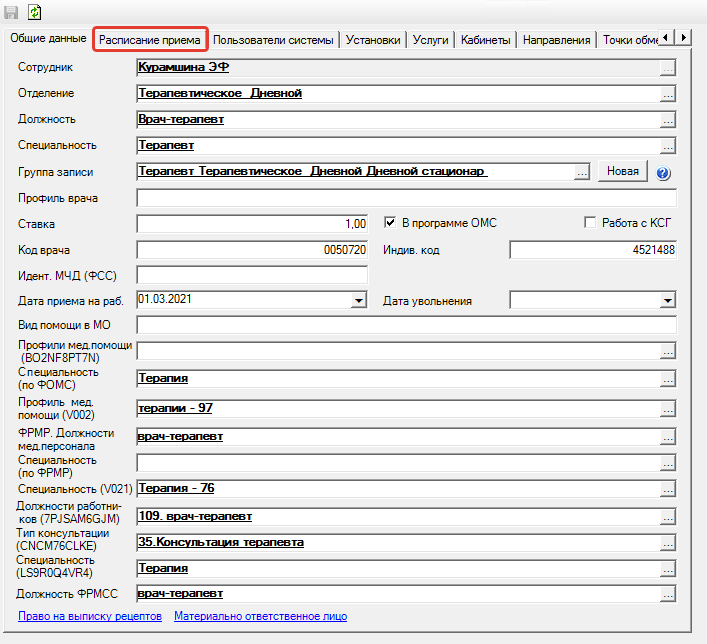Viewport: 707px width, 644px height.
Task: Click the Группа записи value text link
Action: tap(312, 171)
